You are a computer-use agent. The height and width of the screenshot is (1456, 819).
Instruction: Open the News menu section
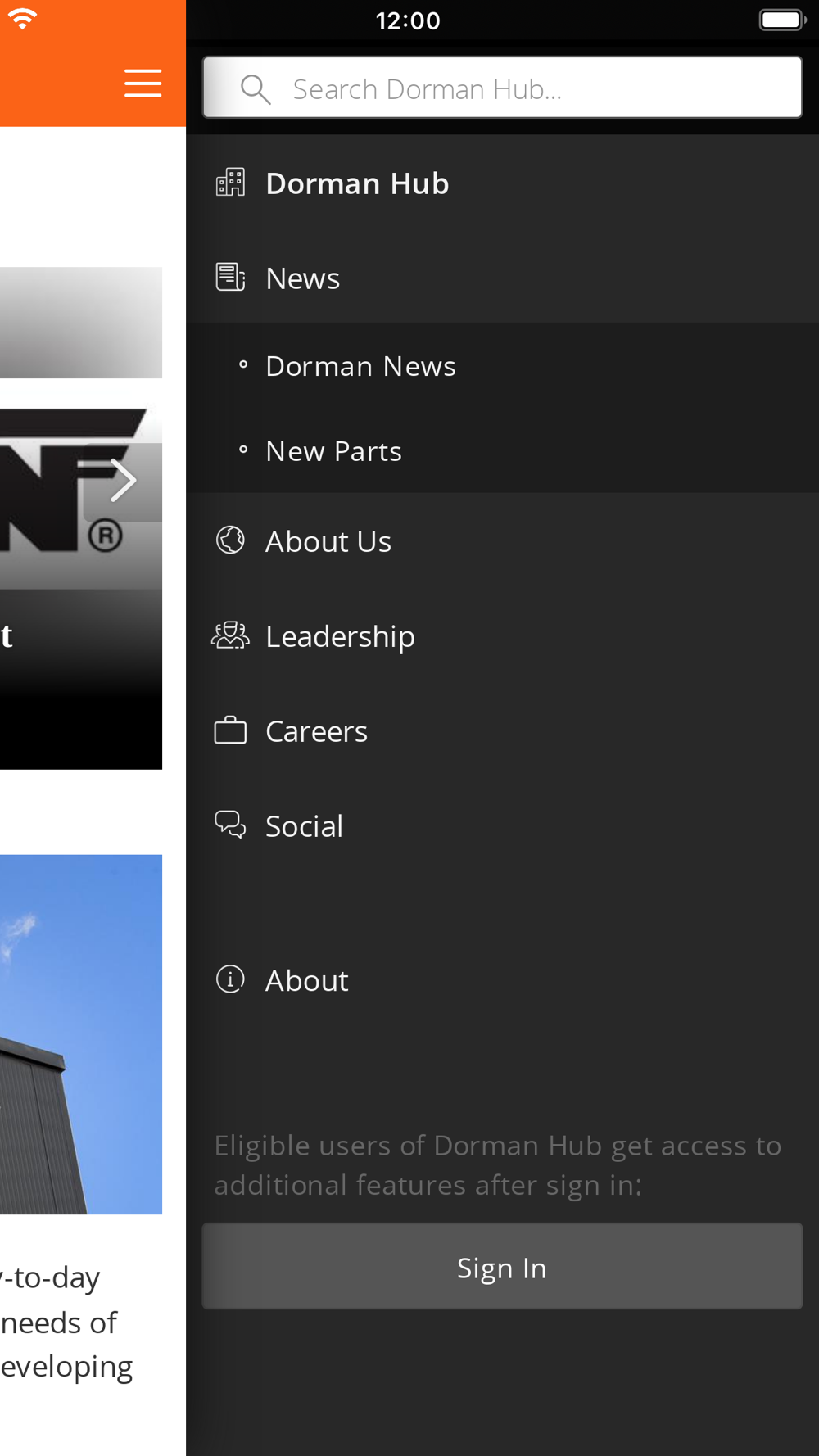[x=502, y=278]
